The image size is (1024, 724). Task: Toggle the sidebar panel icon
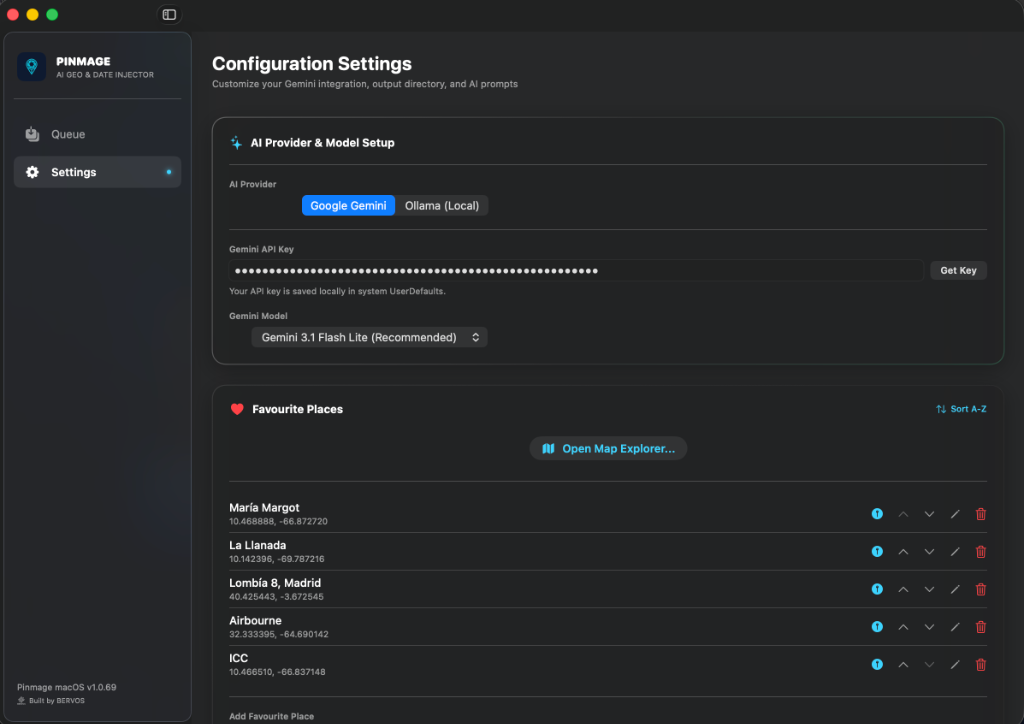pos(169,14)
